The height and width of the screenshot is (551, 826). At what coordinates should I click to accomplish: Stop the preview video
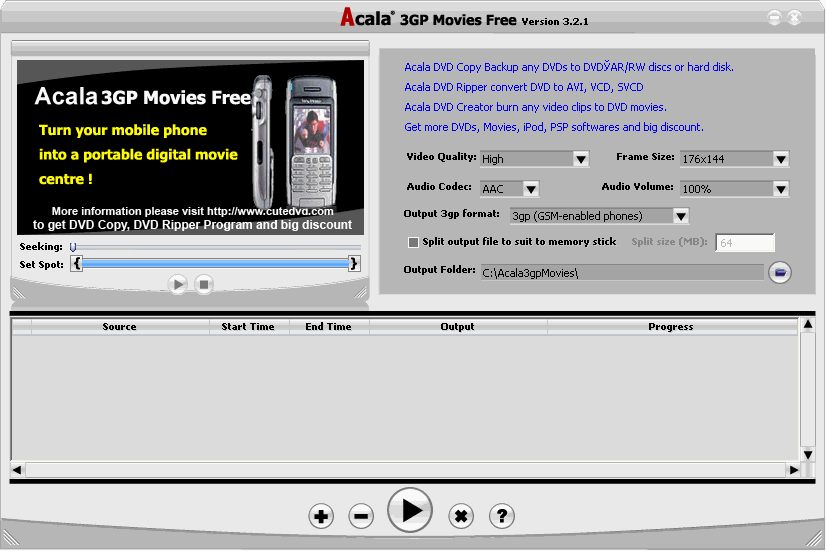(x=204, y=284)
